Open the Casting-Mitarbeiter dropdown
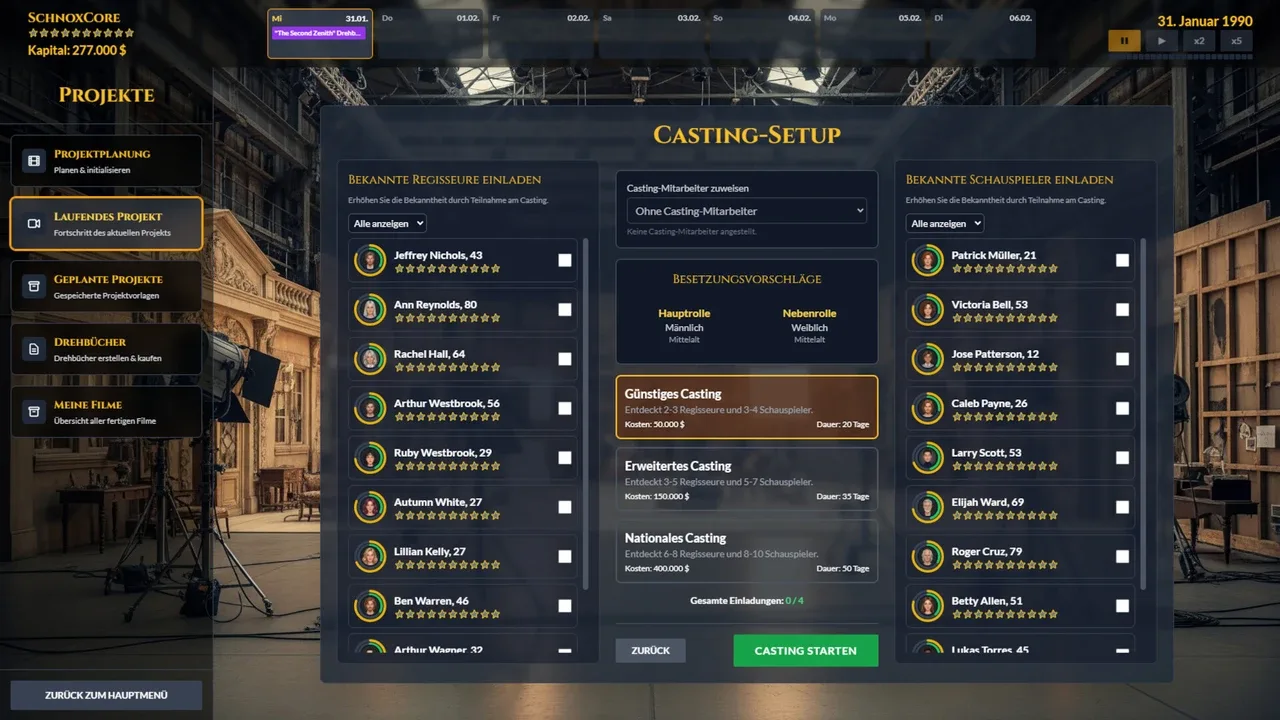 [746, 211]
